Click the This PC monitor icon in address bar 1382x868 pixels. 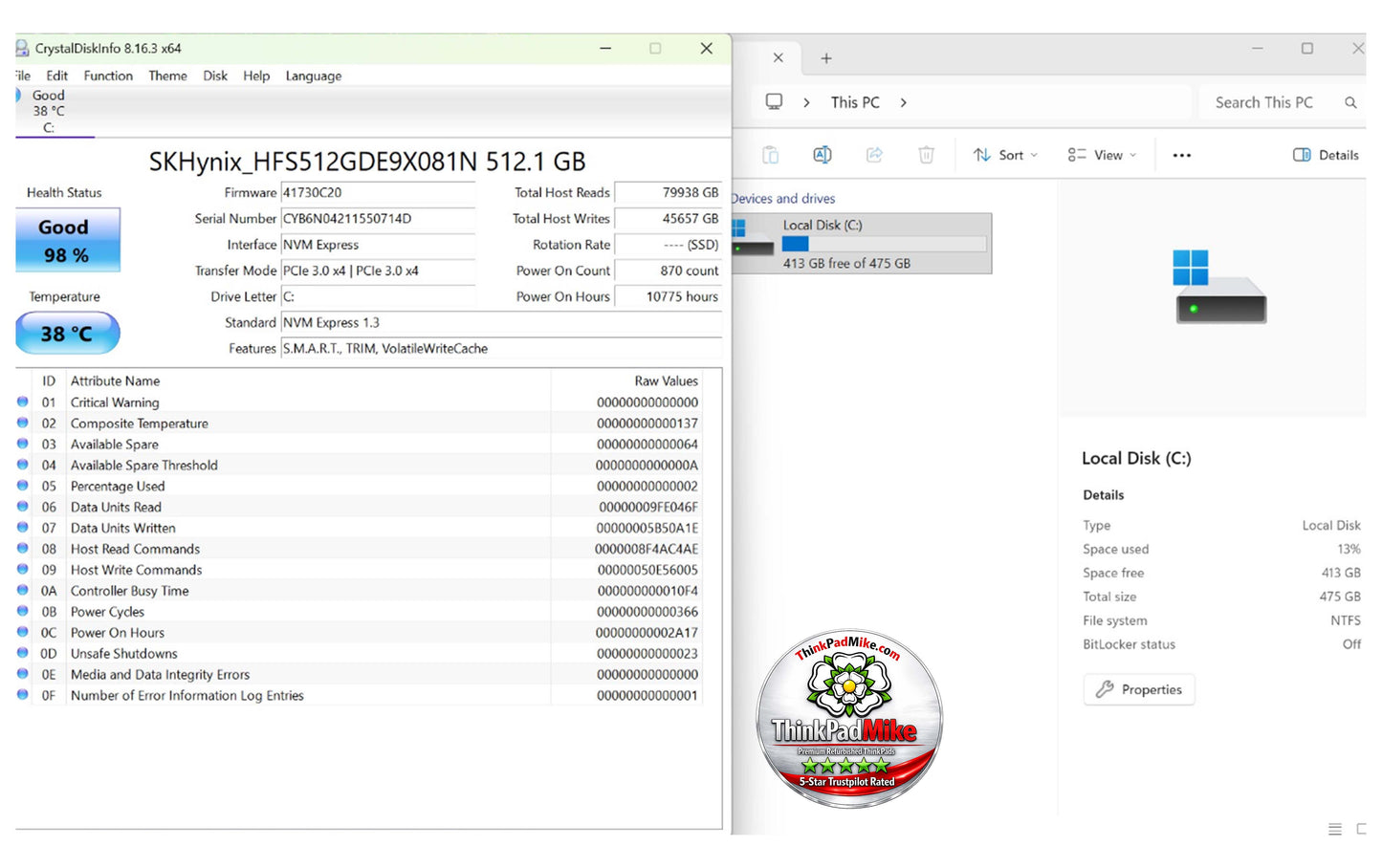(774, 101)
